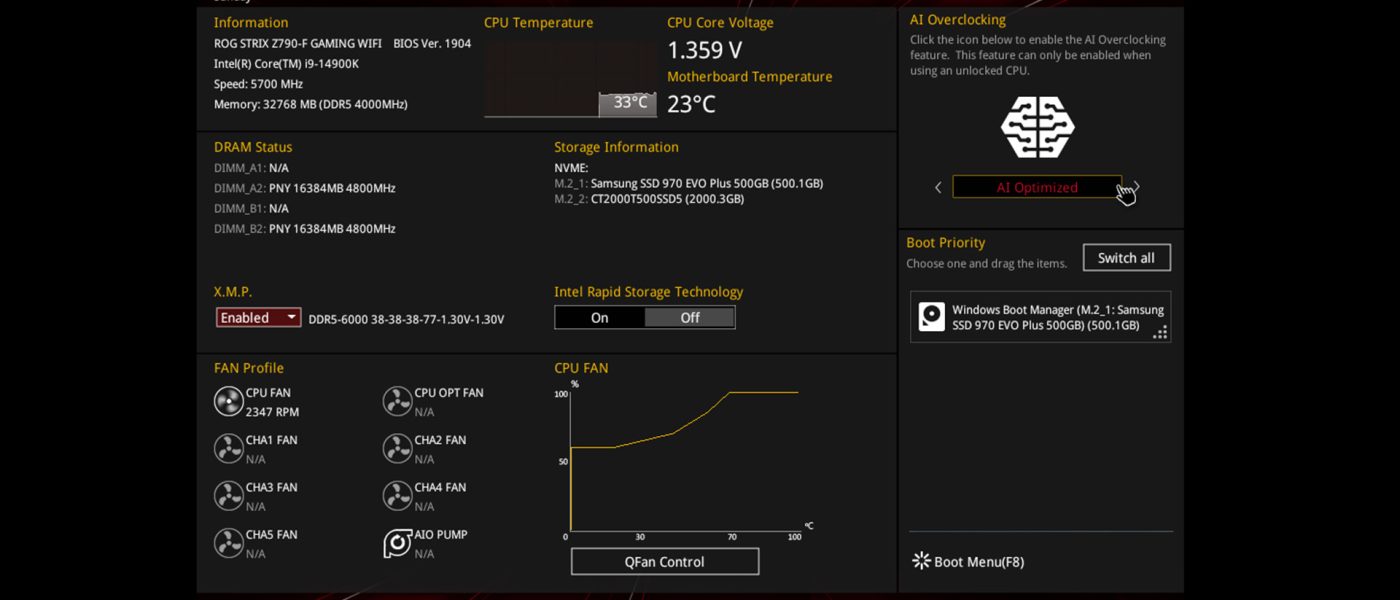Click the Switch all button
Image resolution: width=1400 pixels, height=600 pixels.
[1127, 258]
